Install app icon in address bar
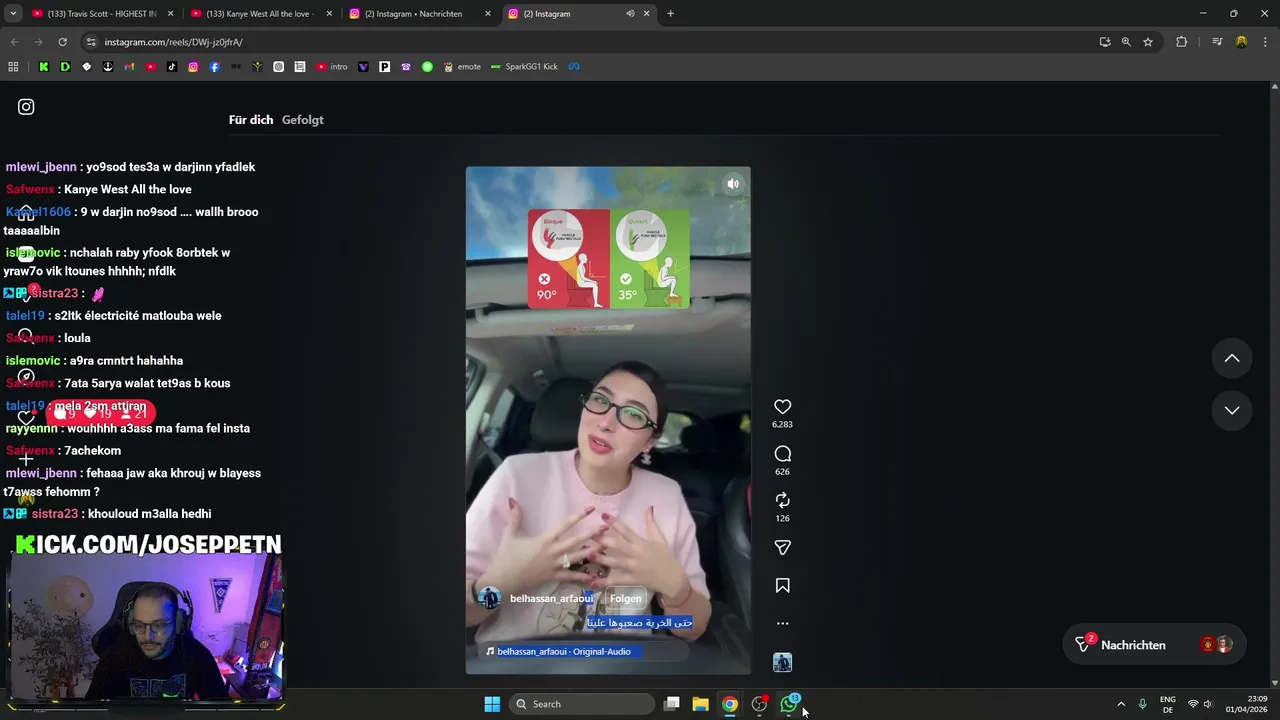This screenshot has width=1280, height=720. pyautogui.click(x=1105, y=42)
